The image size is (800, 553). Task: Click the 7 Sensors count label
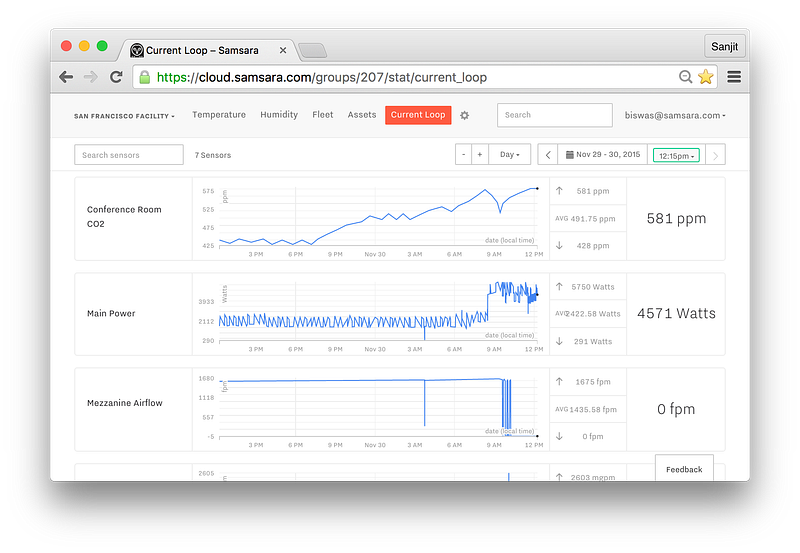pyautogui.click(x=213, y=155)
